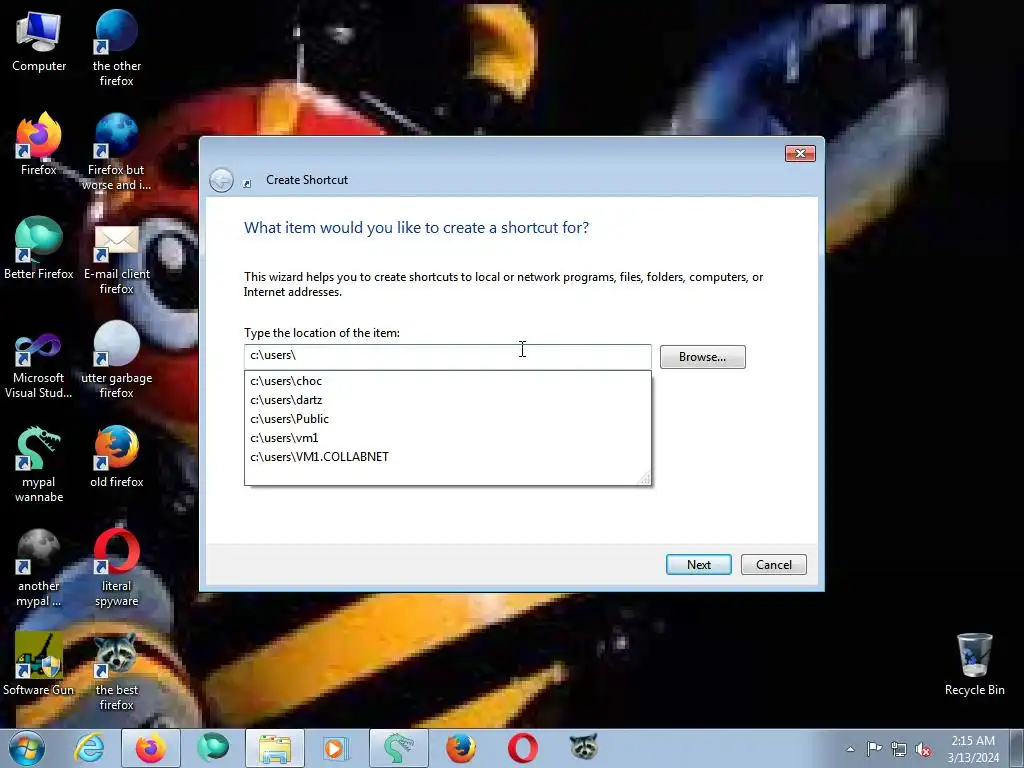Select 'the best firefox' raccoon shortcut
This screenshot has height=768, width=1024.
pos(116,673)
